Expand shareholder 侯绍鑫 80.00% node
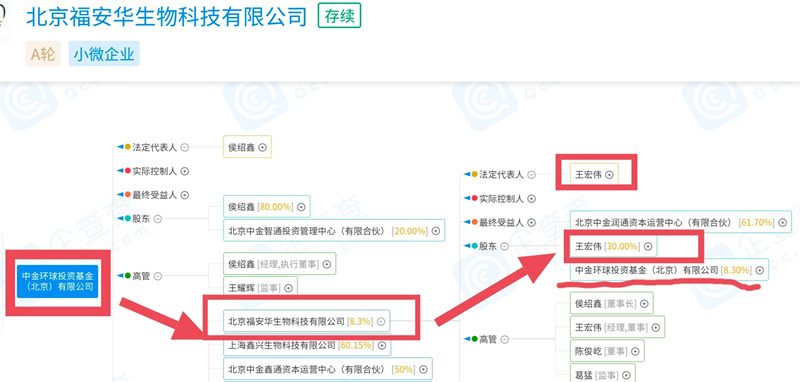800x382 pixels. [x=301, y=207]
